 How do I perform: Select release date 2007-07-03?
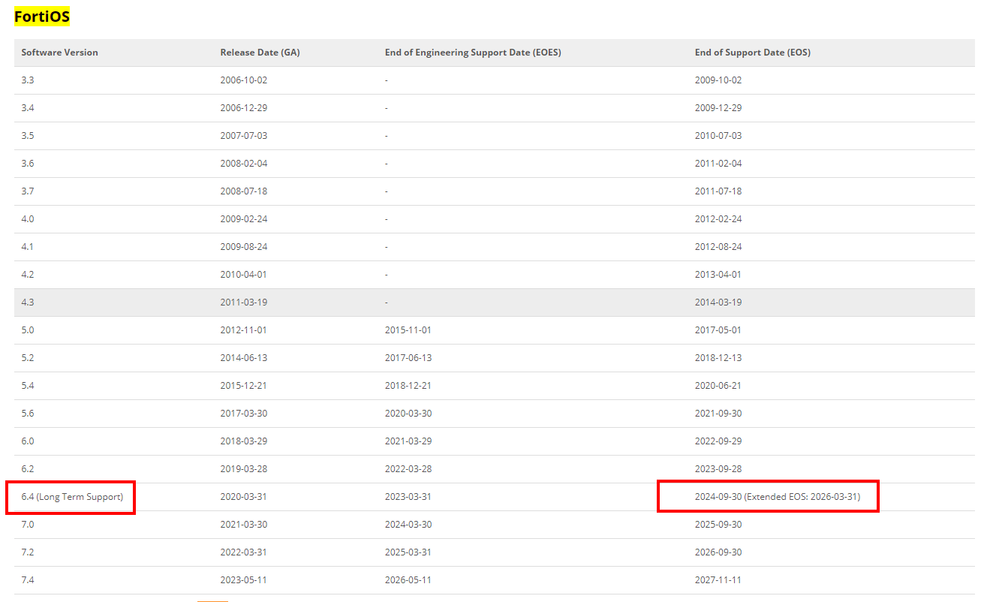pos(244,136)
